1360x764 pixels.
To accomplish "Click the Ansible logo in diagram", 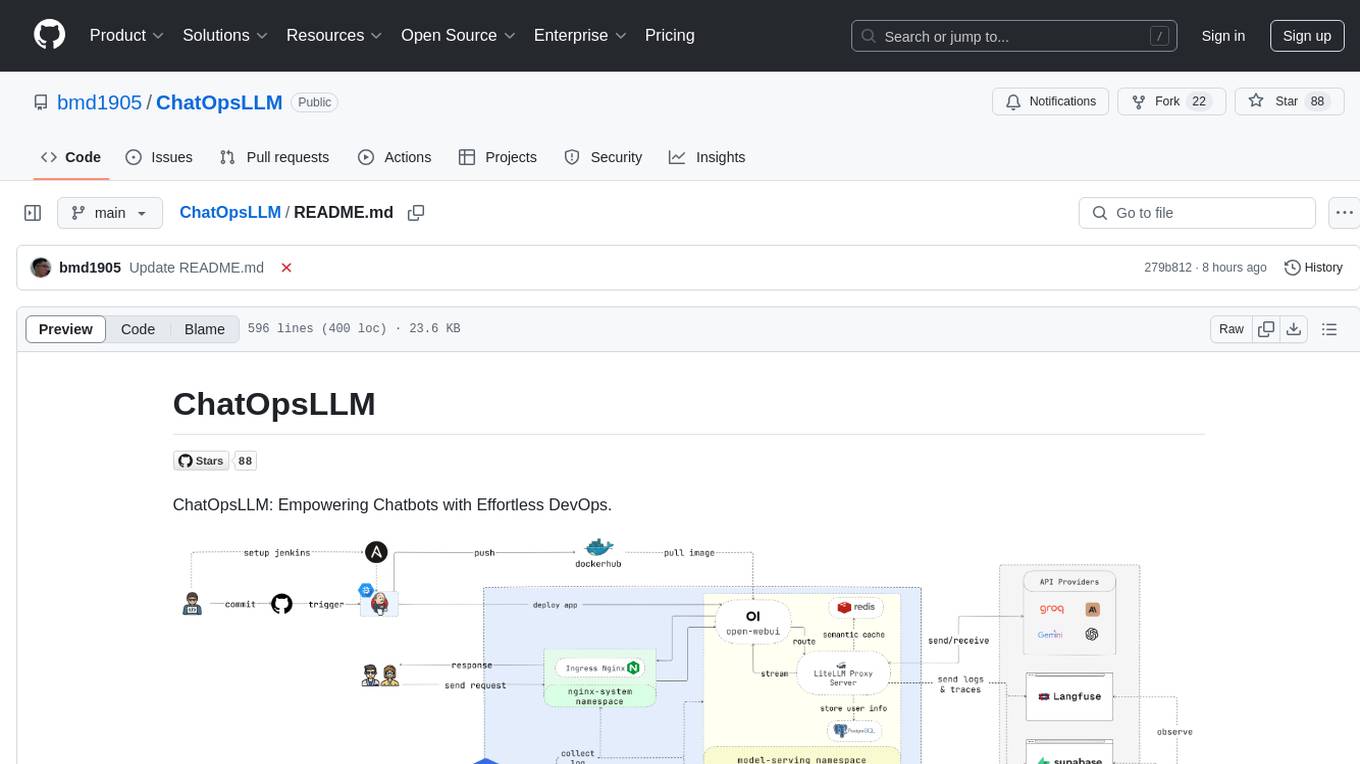I will [376, 552].
